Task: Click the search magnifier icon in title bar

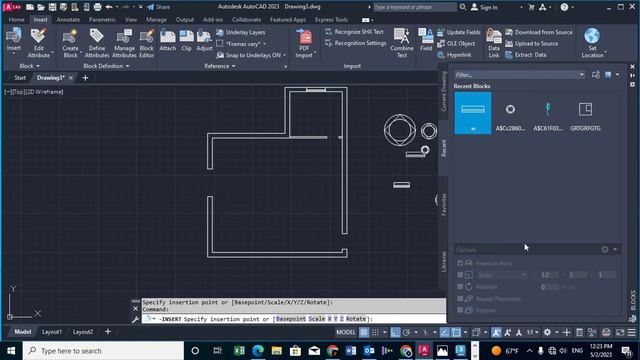Action: (x=463, y=7)
